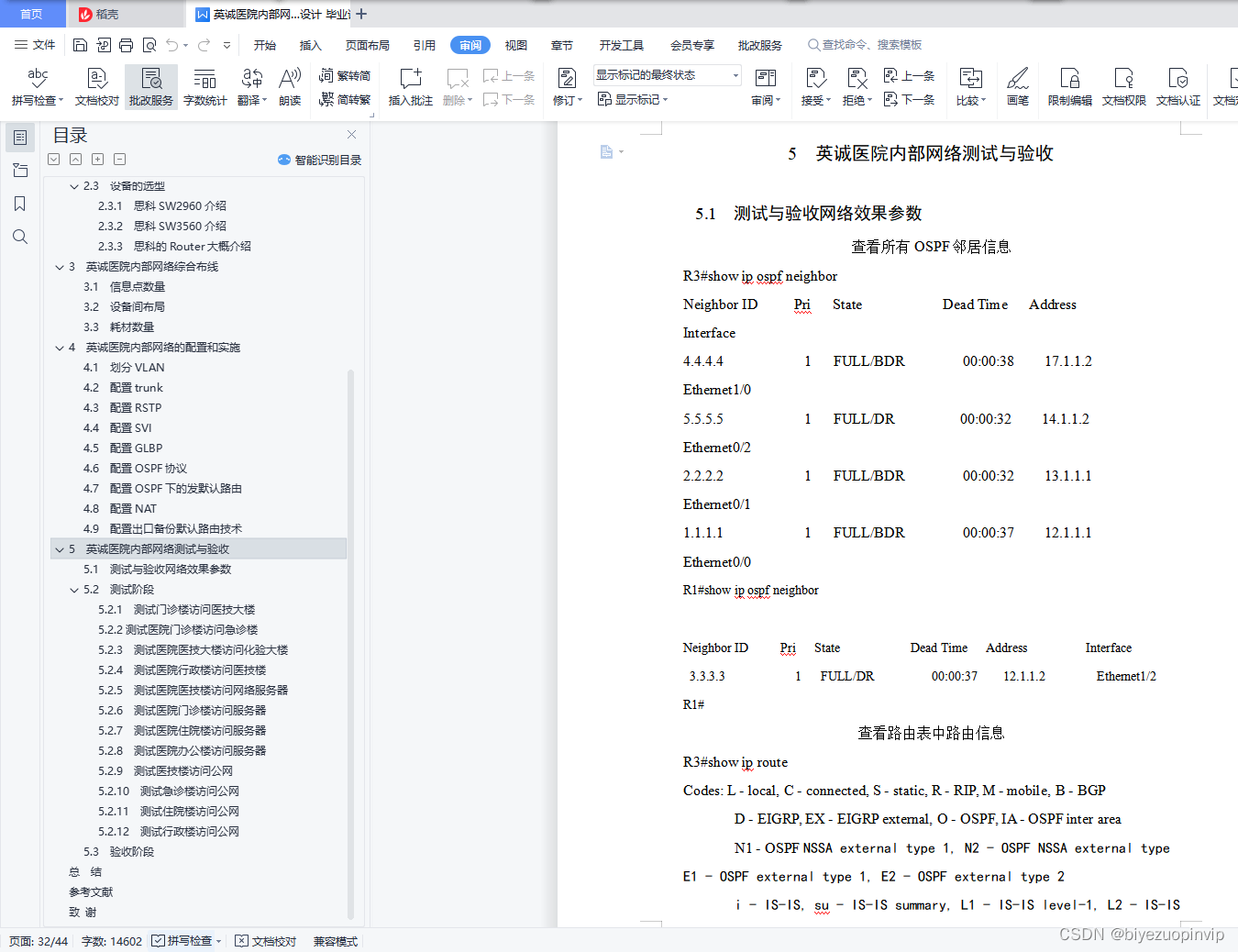Open the 拼写检查 spell check tool

point(37,88)
